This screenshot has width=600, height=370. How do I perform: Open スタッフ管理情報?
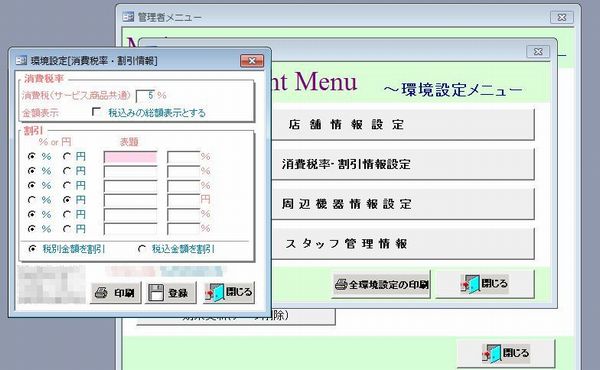pyautogui.click(x=403, y=244)
